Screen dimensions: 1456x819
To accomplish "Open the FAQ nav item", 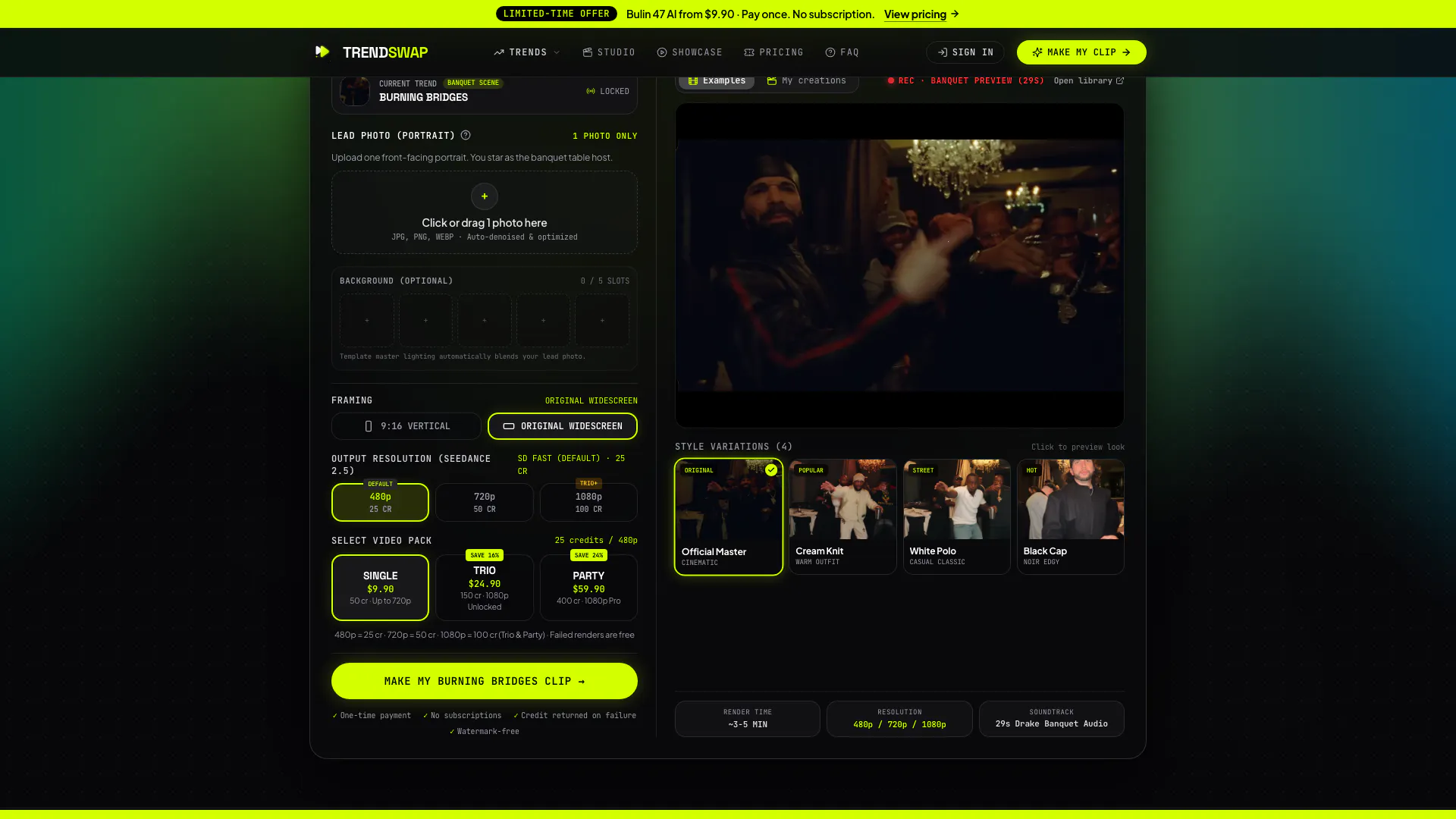I will pyautogui.click(x=843, y=52).
